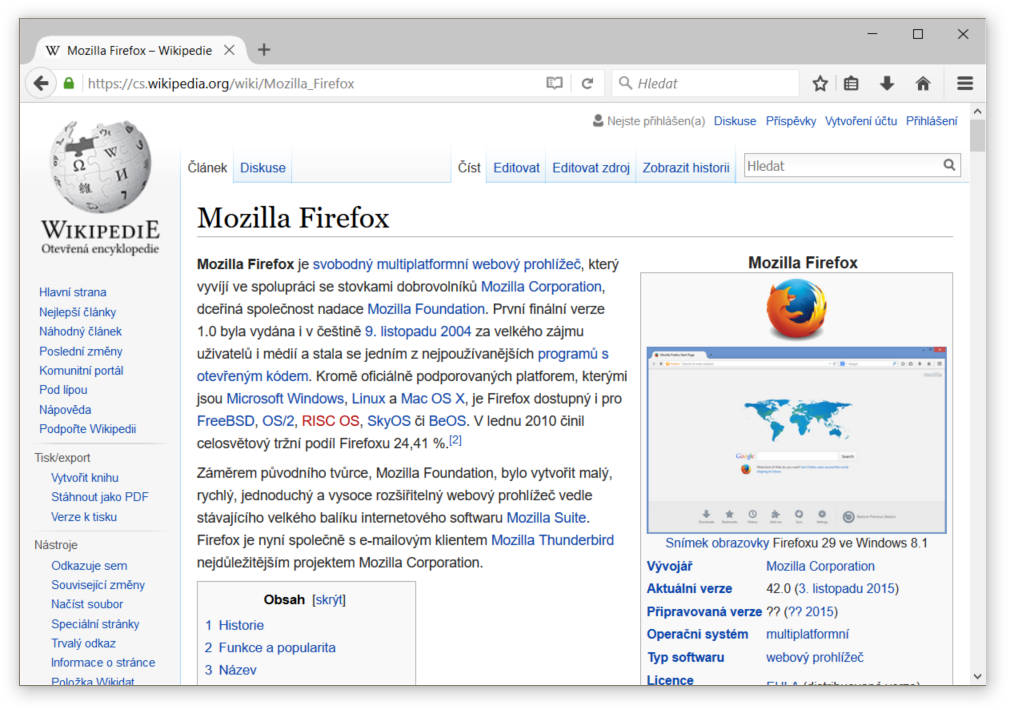Click the Wikipedia globe logo
The height and width of the screenshot is (710, 1010).
click(x=100, y=166)
